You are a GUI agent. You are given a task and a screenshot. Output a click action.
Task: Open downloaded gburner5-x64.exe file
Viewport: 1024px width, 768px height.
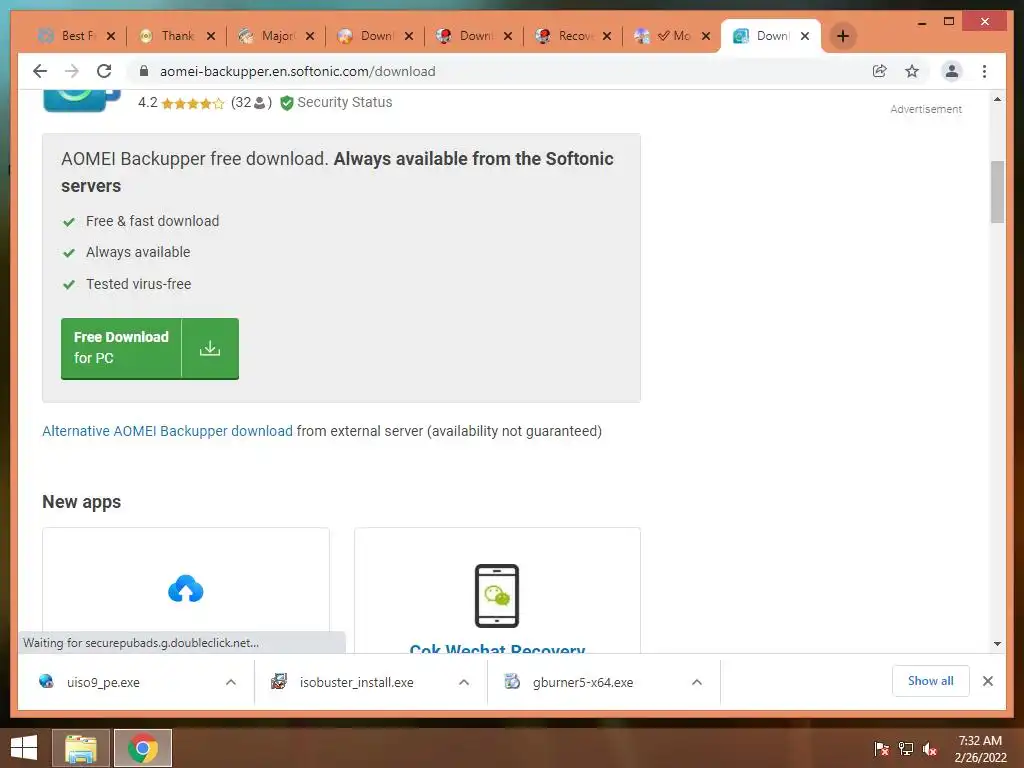point(583,682)
